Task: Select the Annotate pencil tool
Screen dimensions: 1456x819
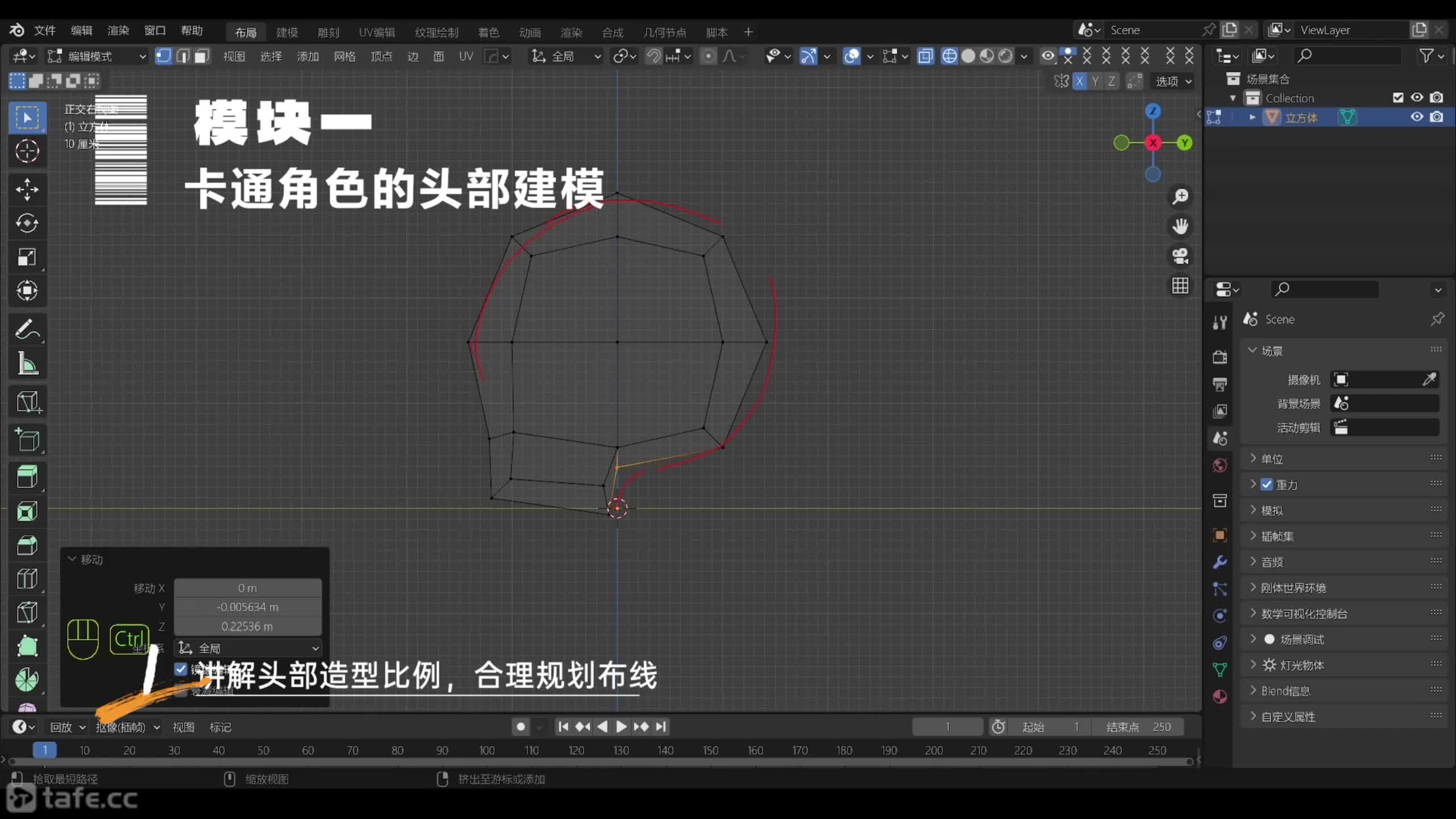Action: [27, 329]
